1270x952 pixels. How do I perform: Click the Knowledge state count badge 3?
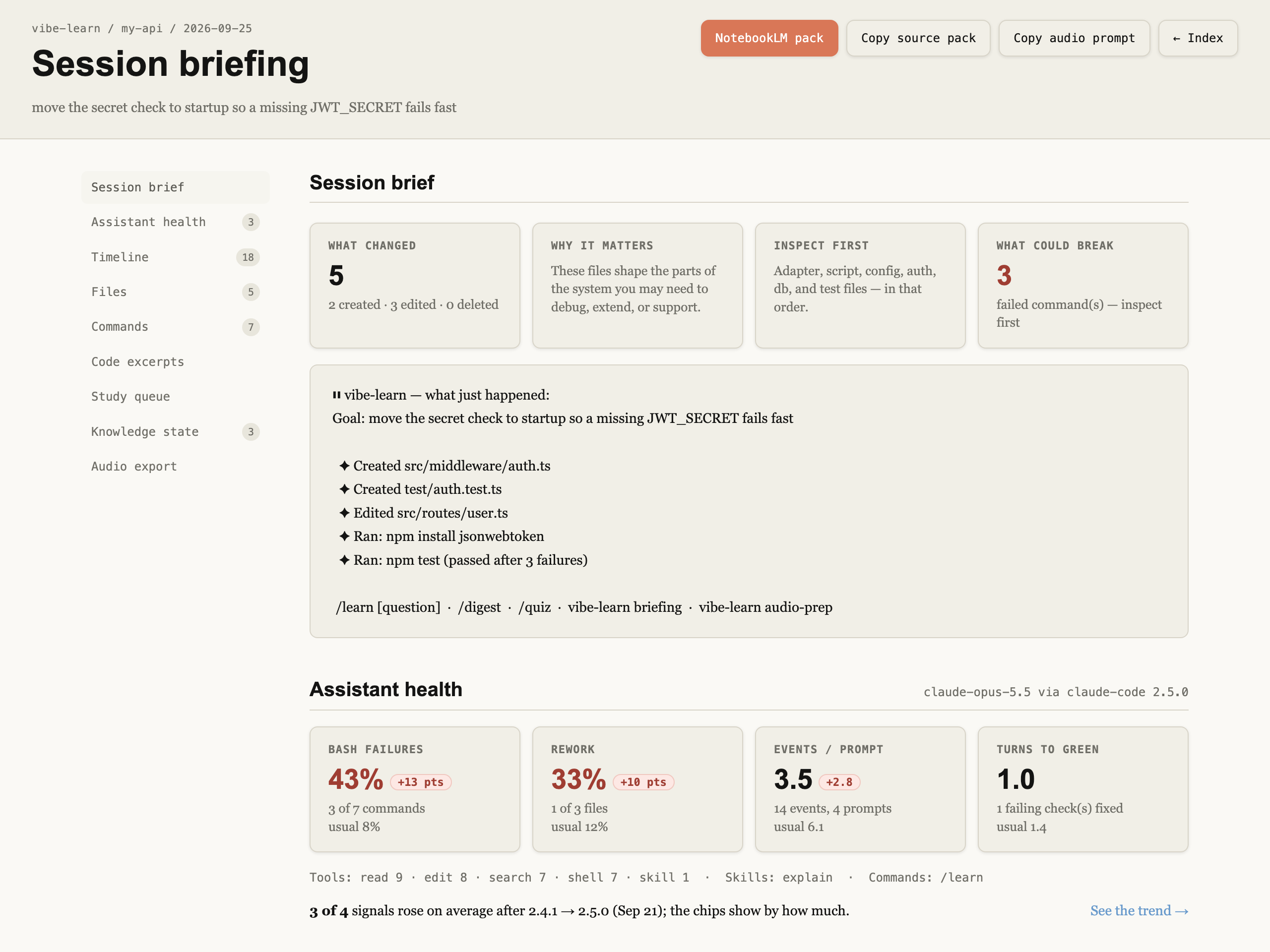pos(251,431)
